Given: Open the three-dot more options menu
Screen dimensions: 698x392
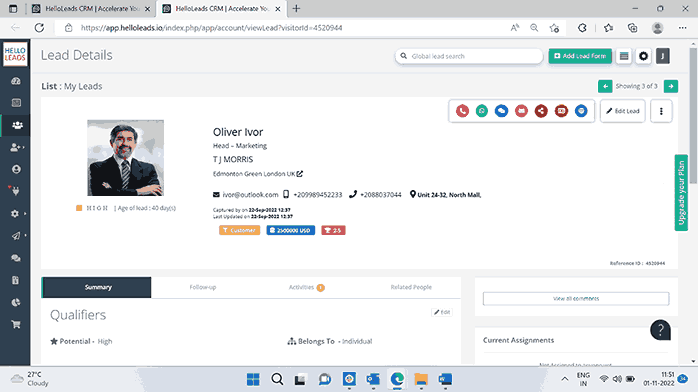Looking at the screenshot, I should tap(661, 111).
